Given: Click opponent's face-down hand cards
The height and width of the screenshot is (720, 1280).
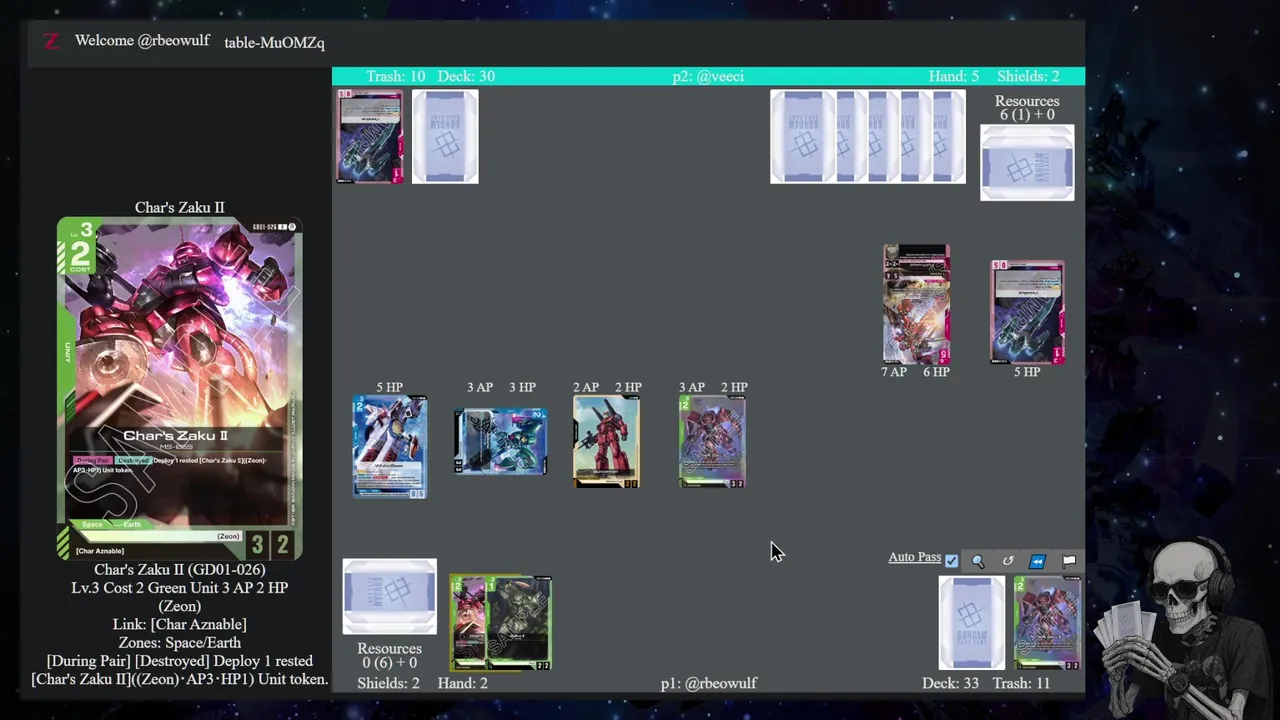Looking at the screenshot, I should (x=868, y=136).
